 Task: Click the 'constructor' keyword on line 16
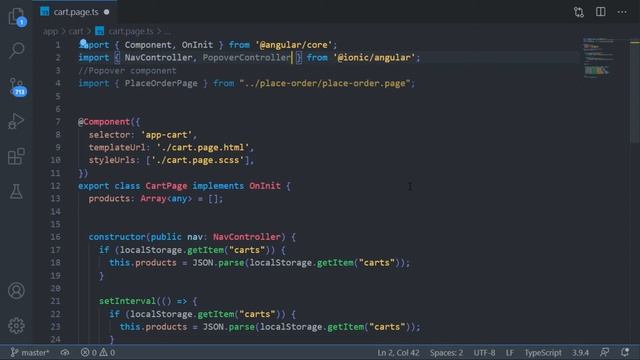tap(117, 237)
